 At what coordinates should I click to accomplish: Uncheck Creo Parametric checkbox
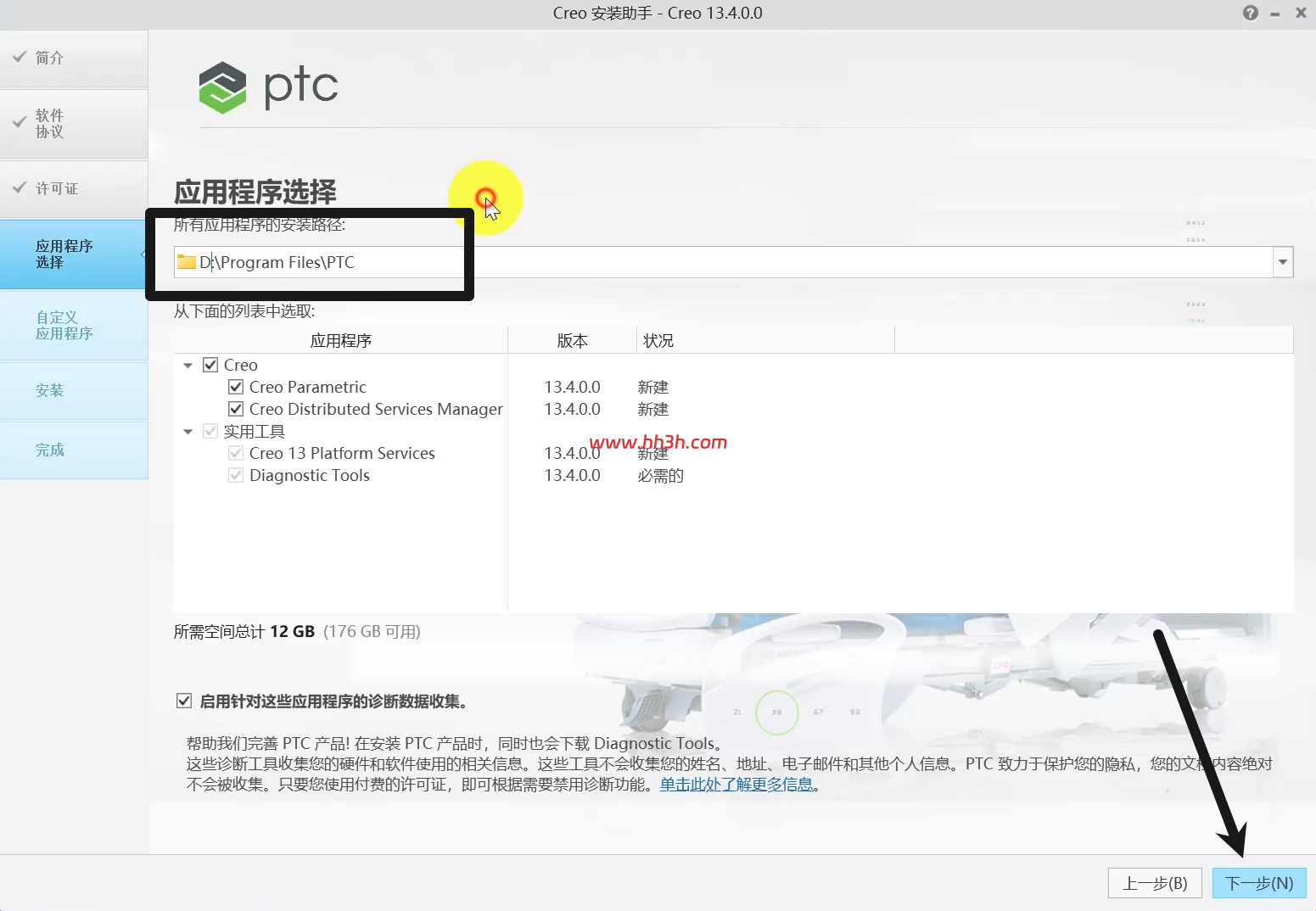pos(236,387)
